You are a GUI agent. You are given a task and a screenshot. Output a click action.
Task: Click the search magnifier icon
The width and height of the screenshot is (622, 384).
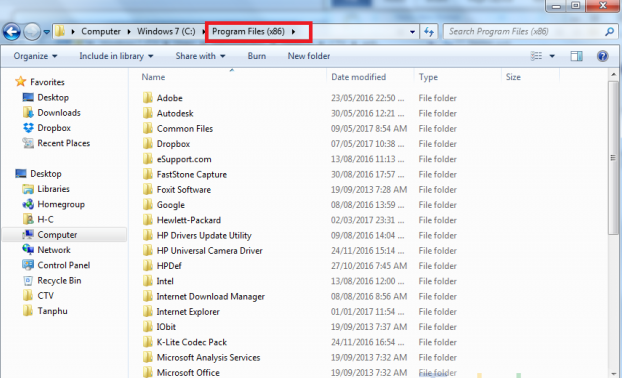(610, 32)
